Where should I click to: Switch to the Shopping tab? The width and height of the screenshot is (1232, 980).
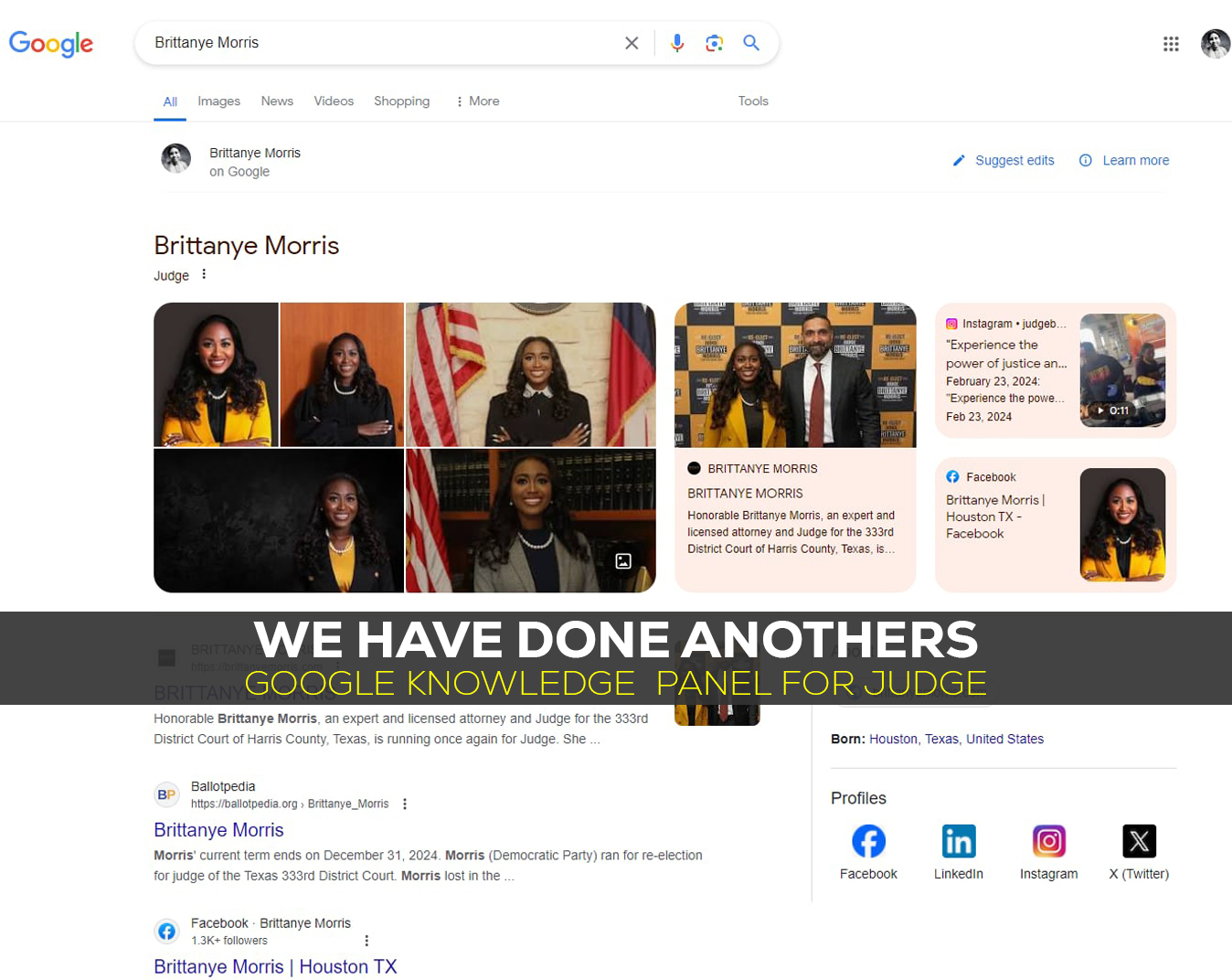pyautogui.click(x=401, y=101)
